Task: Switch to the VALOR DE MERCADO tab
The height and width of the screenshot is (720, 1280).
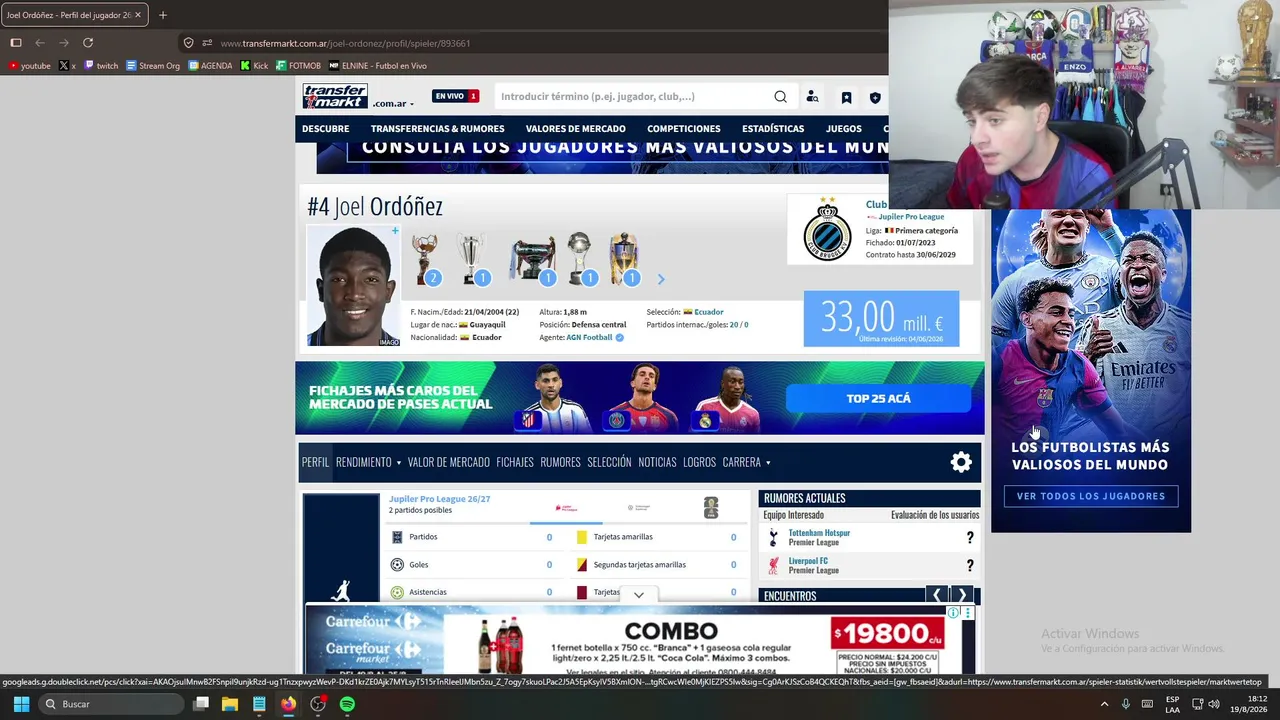Action: [x=449, y=462]
